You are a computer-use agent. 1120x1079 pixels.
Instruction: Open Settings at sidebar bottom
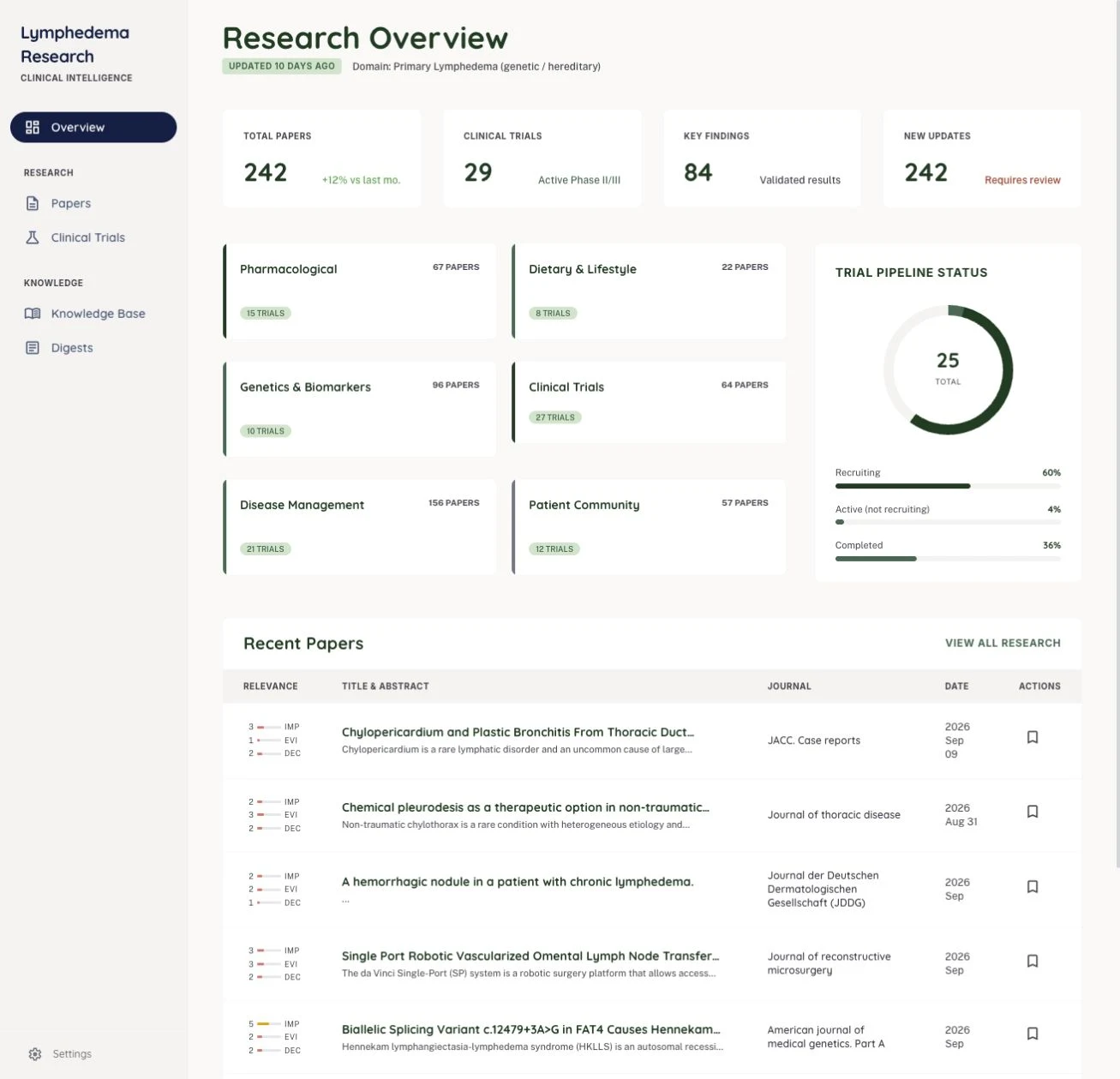pyautogui.click(x=60, y=1054)
